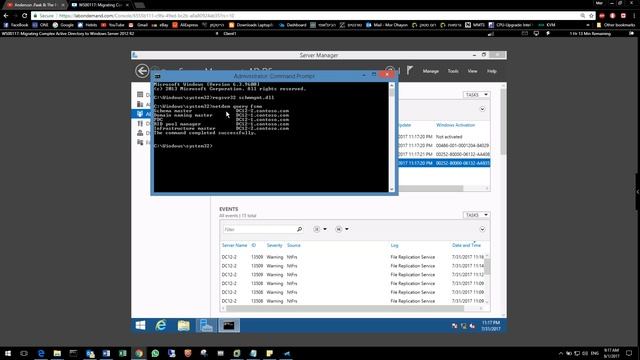Open the TASKS dropdown in Events section
Screen dimensions: 640x360
(476, 215)
